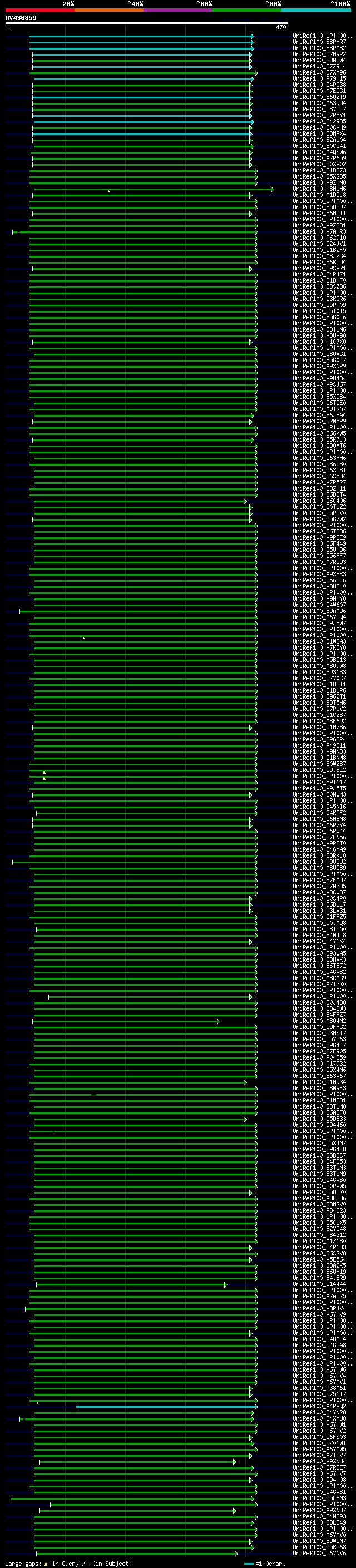Viewport: 356px width, 1568px height.
Task: Click the cyan =100char. legend bar
Action: [x=248, y=1563]
